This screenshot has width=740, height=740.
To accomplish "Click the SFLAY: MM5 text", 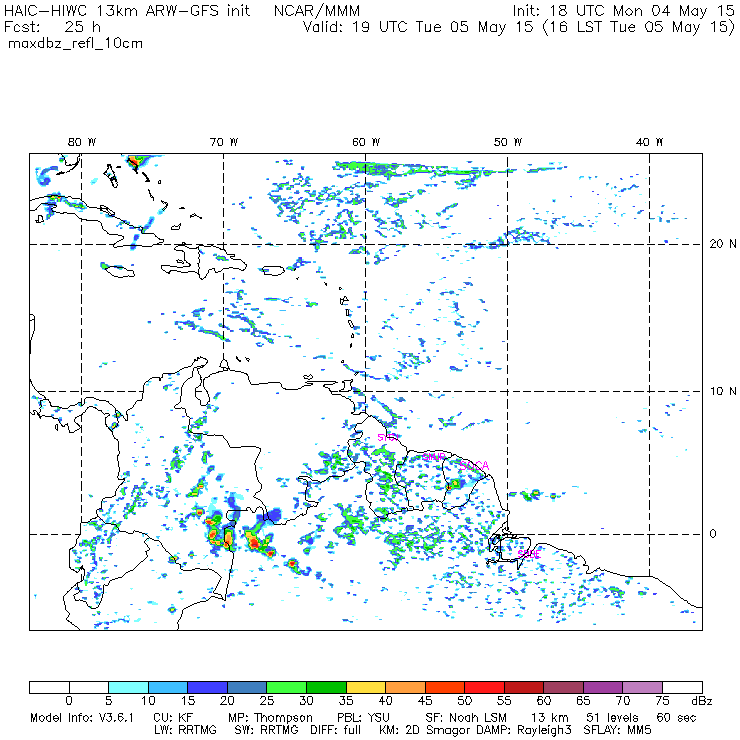I will (x=617, y=730).
